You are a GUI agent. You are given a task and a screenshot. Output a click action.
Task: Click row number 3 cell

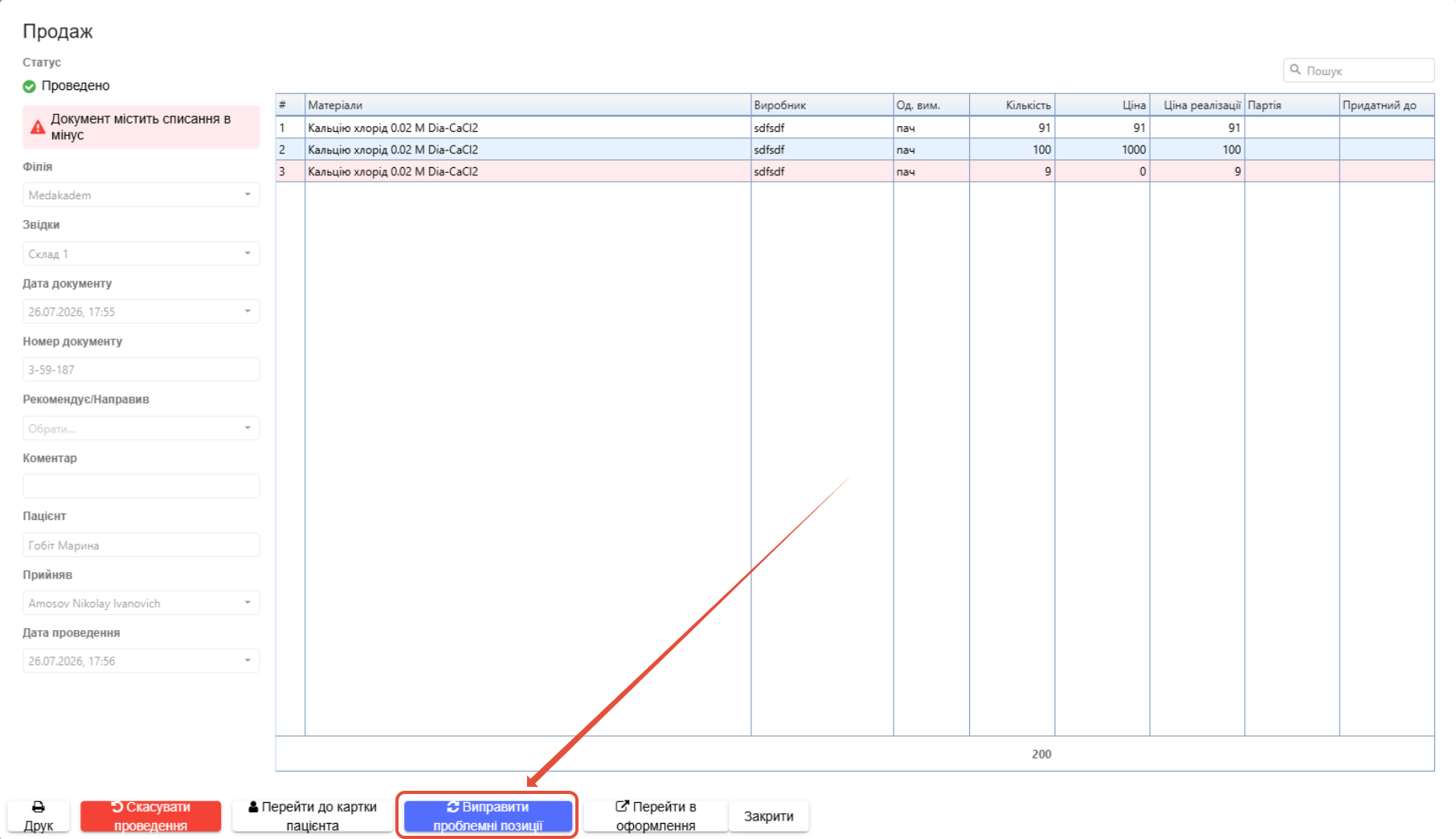(290, 171)
